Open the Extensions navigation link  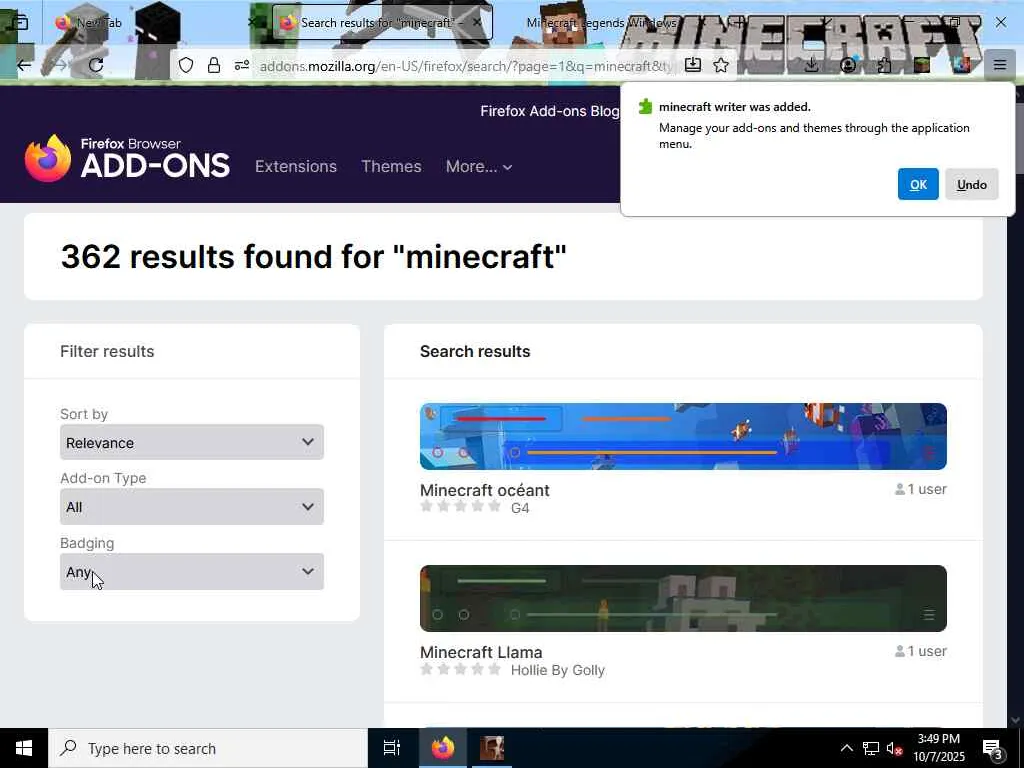point(296,167)
